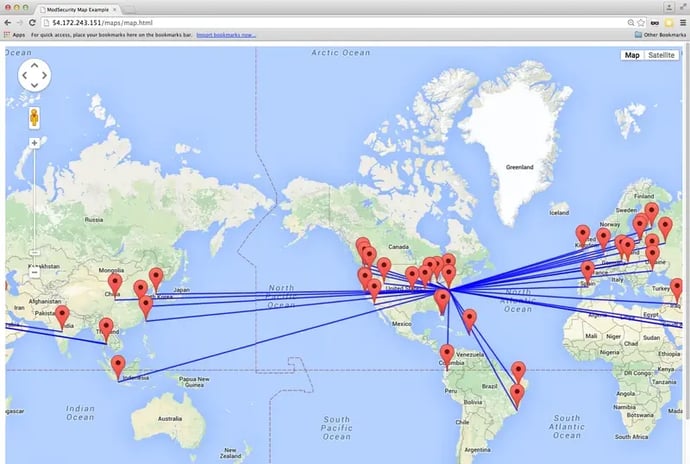This screenshot has width=690, height=464.
Task: Open the Chrome hamburger menu
Action: [x=681, y=21]
